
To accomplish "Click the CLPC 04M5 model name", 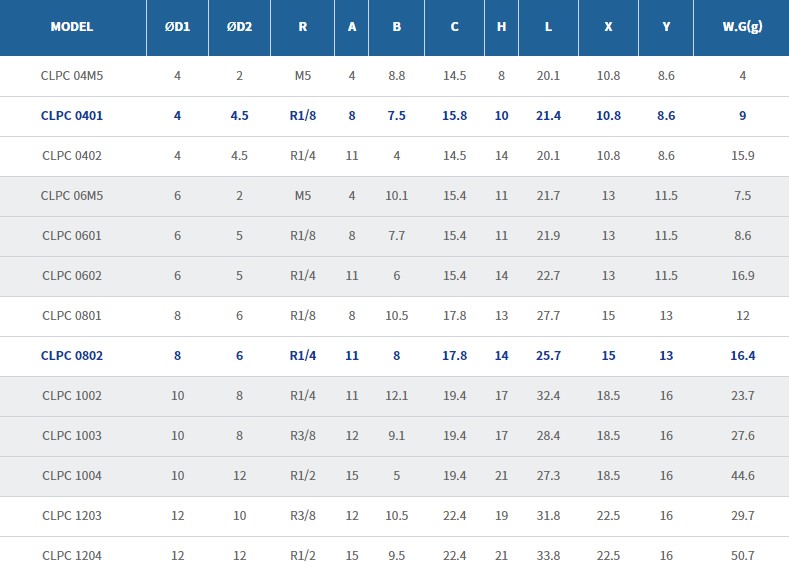I will pos(72,76).
